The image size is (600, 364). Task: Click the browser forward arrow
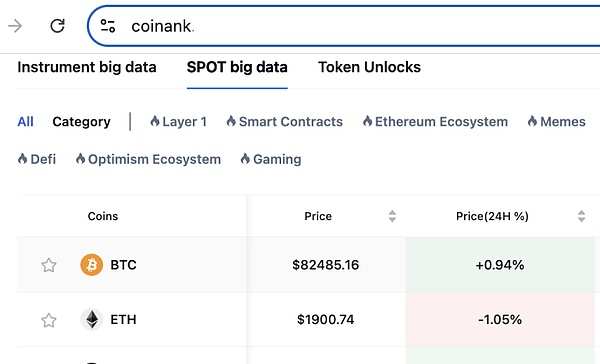tap(15, 26)
